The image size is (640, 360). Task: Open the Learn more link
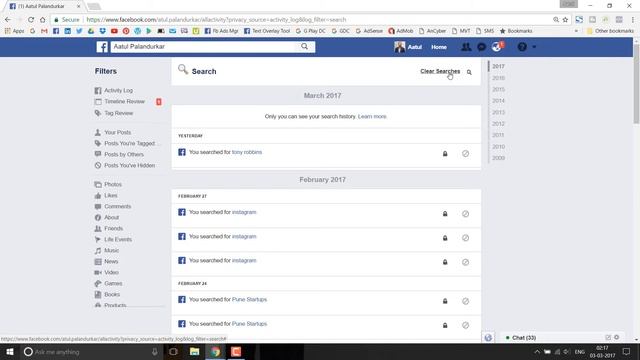372,116
